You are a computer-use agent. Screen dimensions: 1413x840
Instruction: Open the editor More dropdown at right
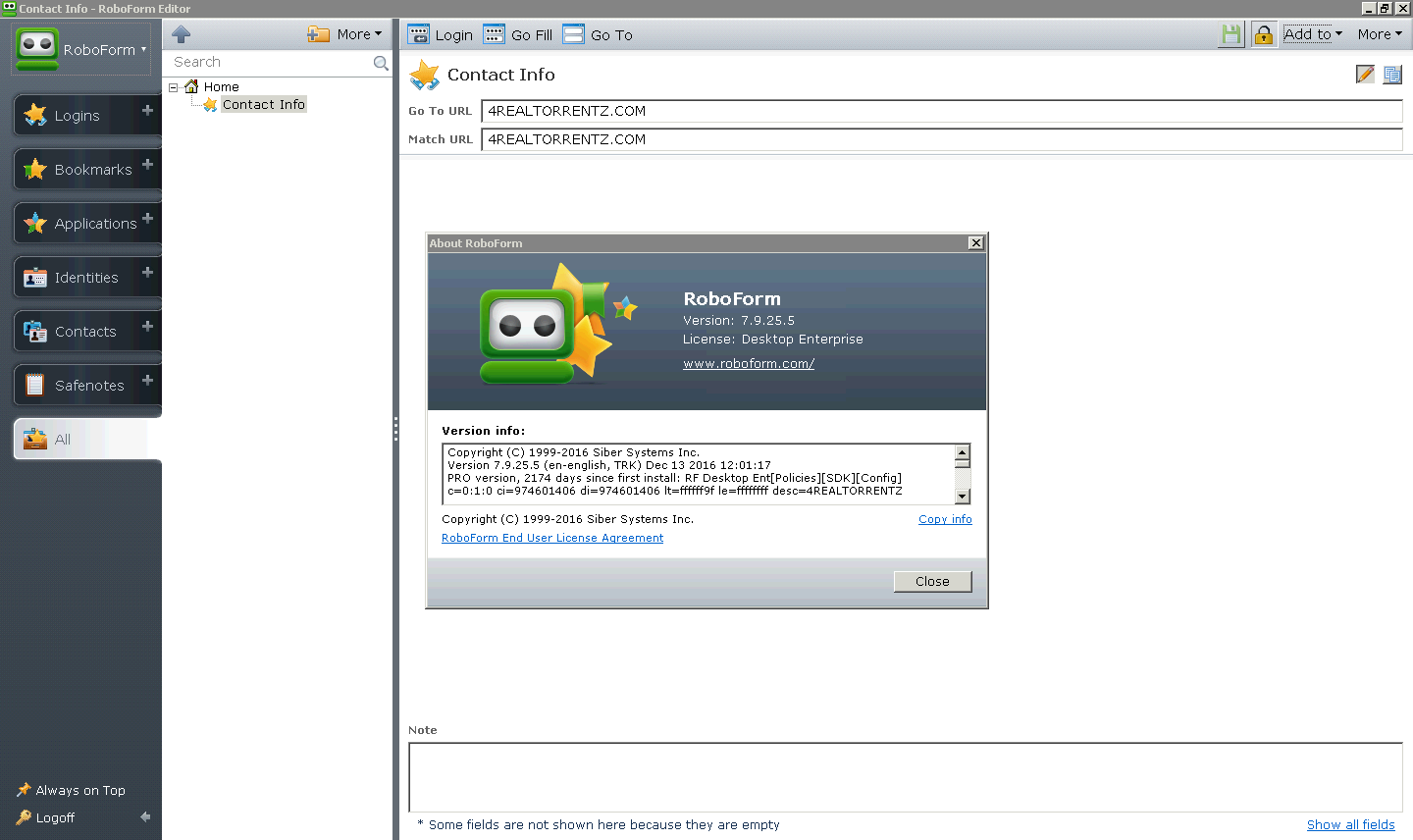(x=1380, y=34)
